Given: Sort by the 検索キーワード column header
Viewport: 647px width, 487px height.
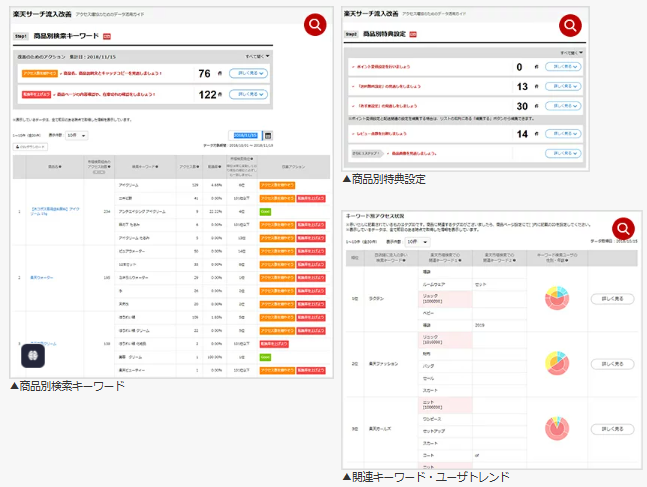Looking at the screenshot, I should point(145,167).
